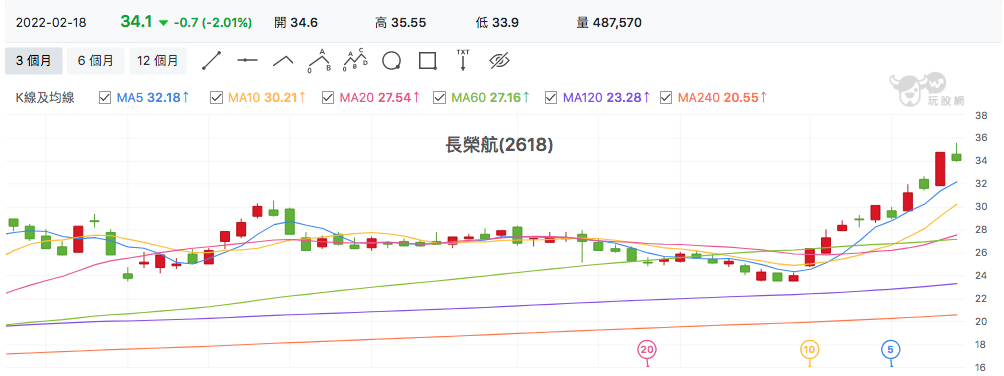Click the chart title 長榮航(2618)
This screenshot has width=1004, height=376.
click(499, 145)
